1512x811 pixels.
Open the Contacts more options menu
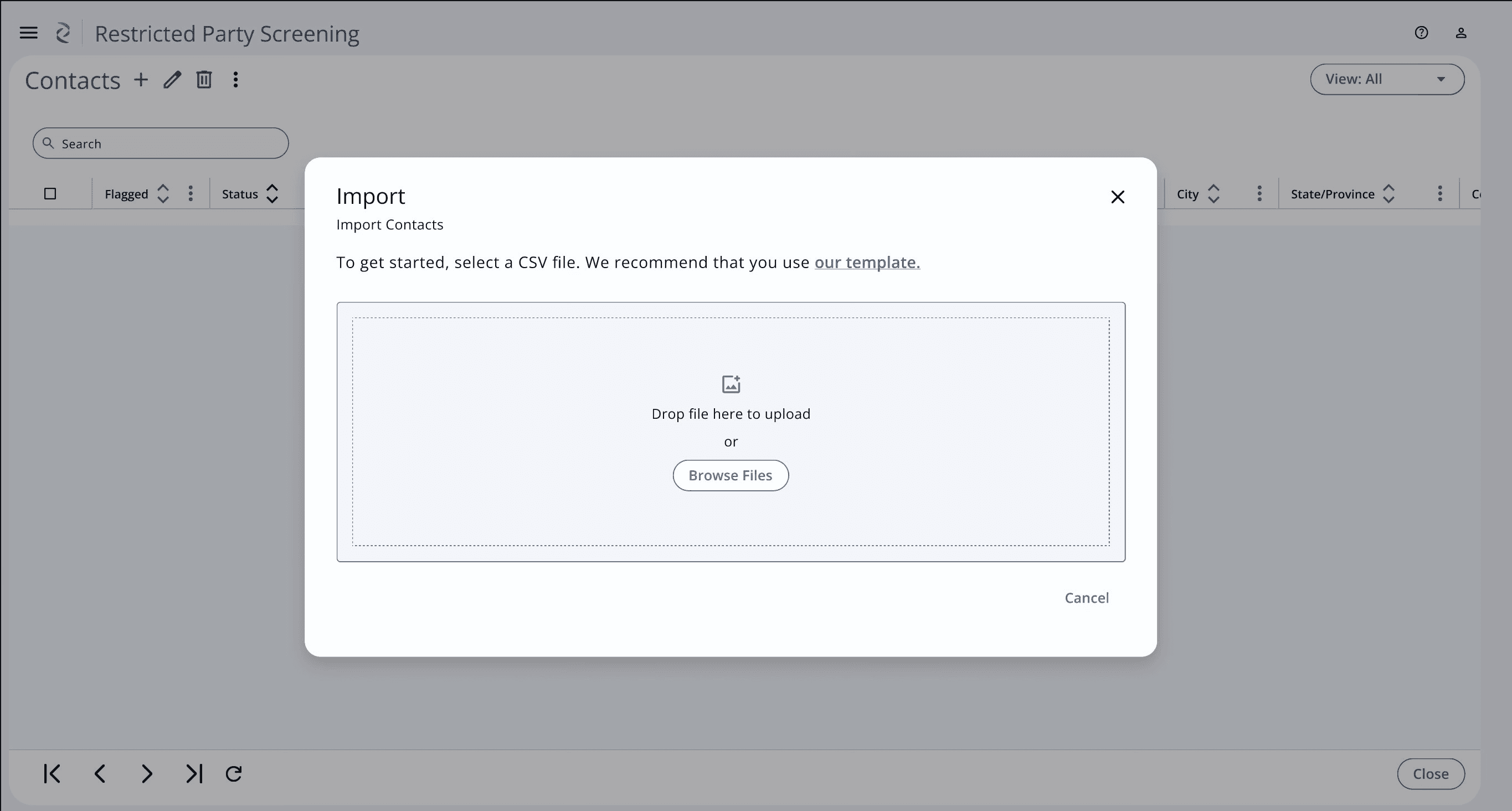point(235,79)
